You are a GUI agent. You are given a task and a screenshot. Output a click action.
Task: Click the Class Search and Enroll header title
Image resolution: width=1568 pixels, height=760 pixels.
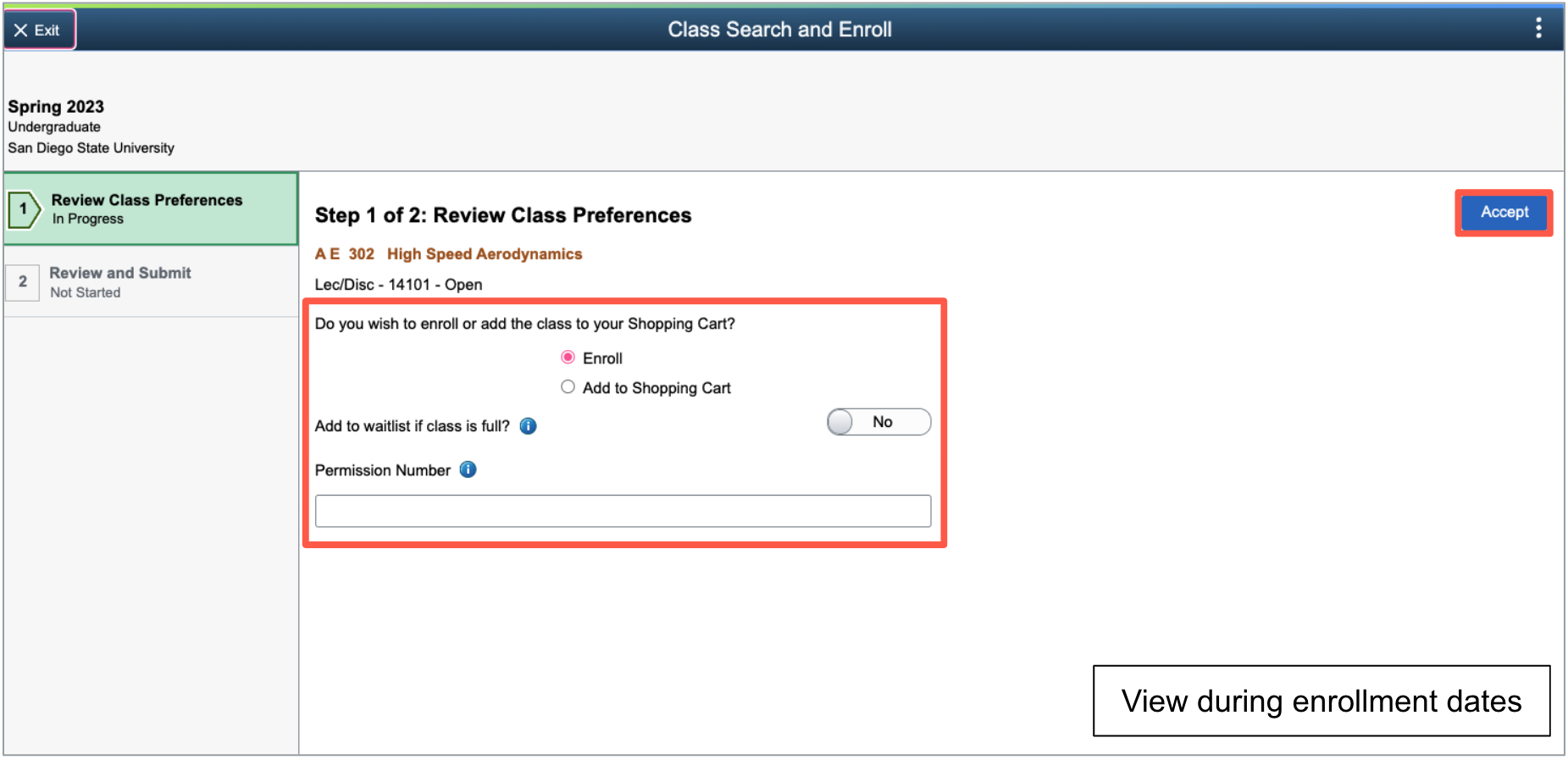[x=779, y=30]
